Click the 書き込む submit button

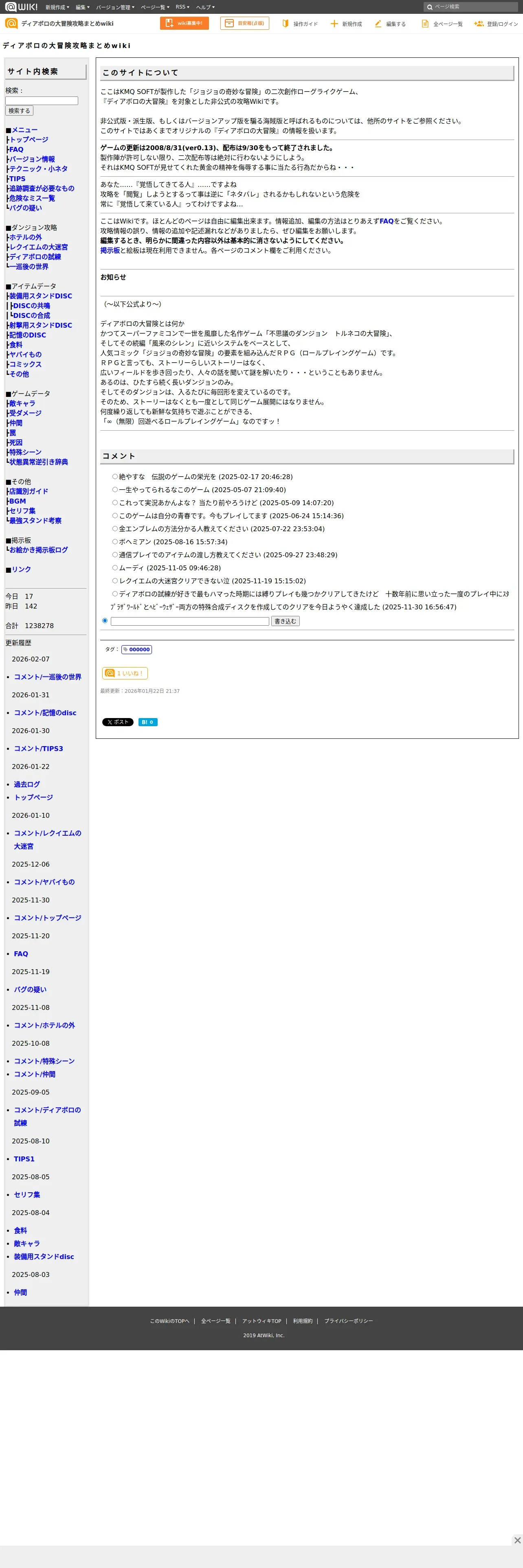click(285, 622)
